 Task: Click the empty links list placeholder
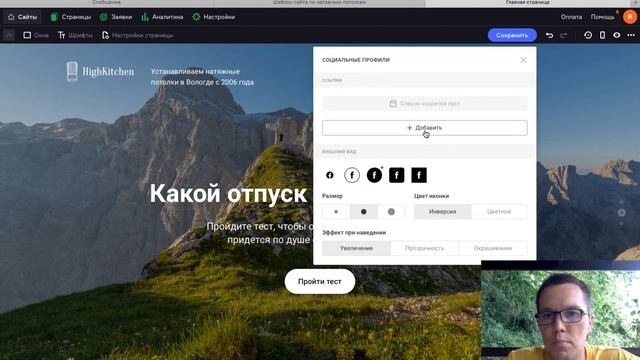pos(424,104)
